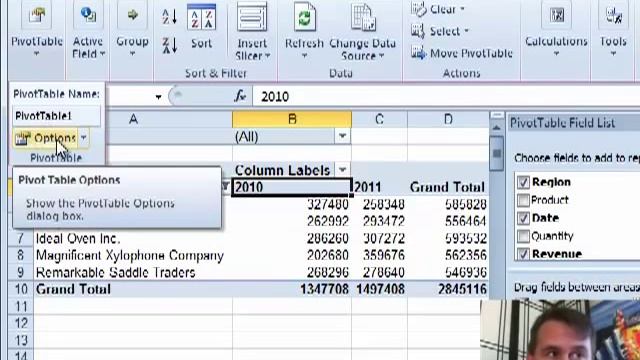The height and width of the screenshot is (360, 640).
Task: Click the Insert Function fx icon
Action: point(240,96)
